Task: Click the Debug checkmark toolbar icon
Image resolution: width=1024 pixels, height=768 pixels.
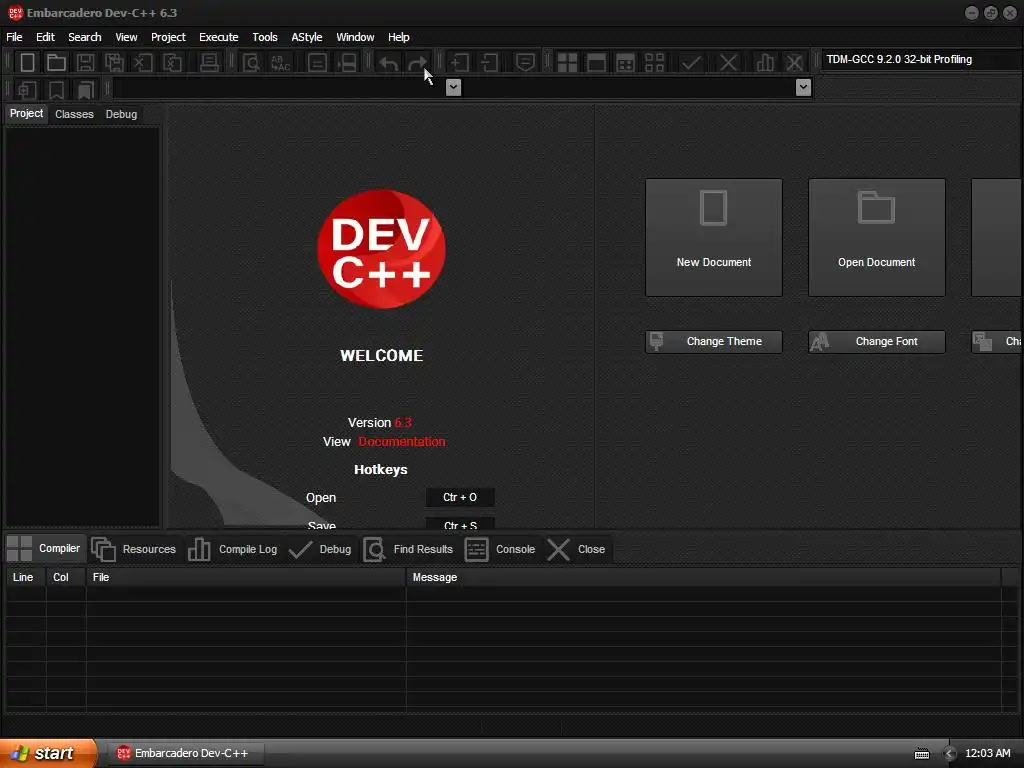Action: pyautogui.click(x=691, y=63)
